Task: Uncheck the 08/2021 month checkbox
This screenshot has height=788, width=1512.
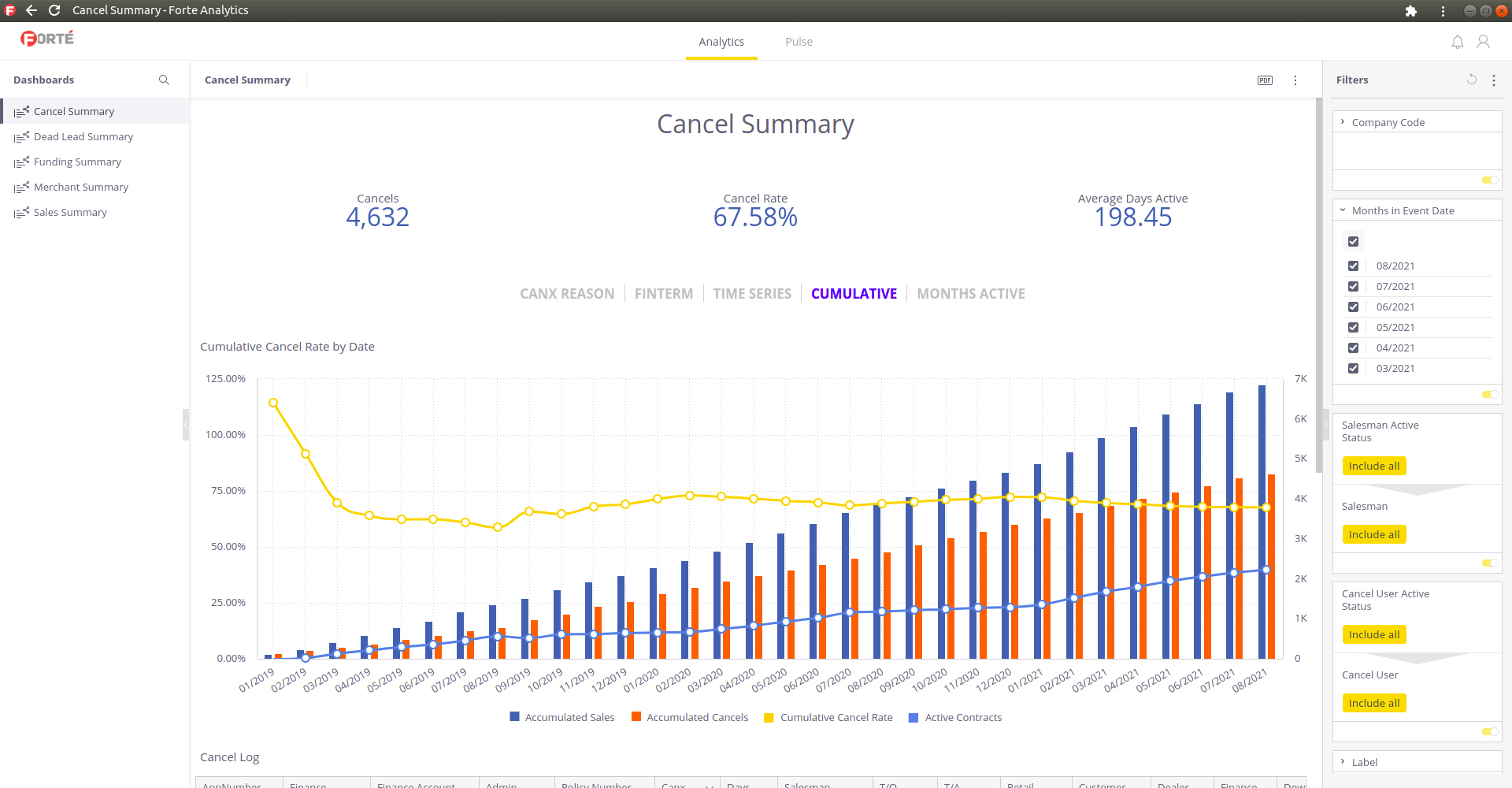Action: 1353,266
